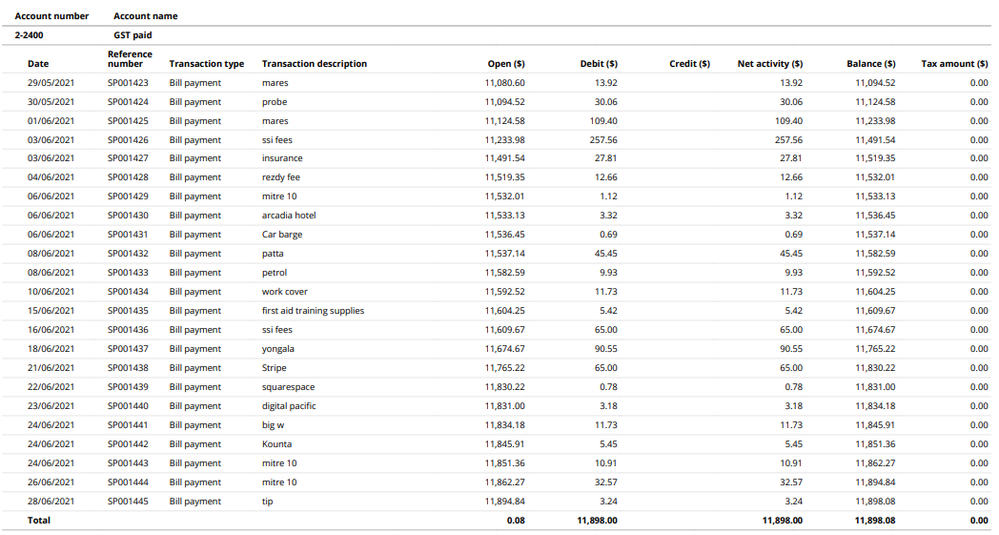
Task: Click the Credit ($) column header
Action: coord(689,64)
